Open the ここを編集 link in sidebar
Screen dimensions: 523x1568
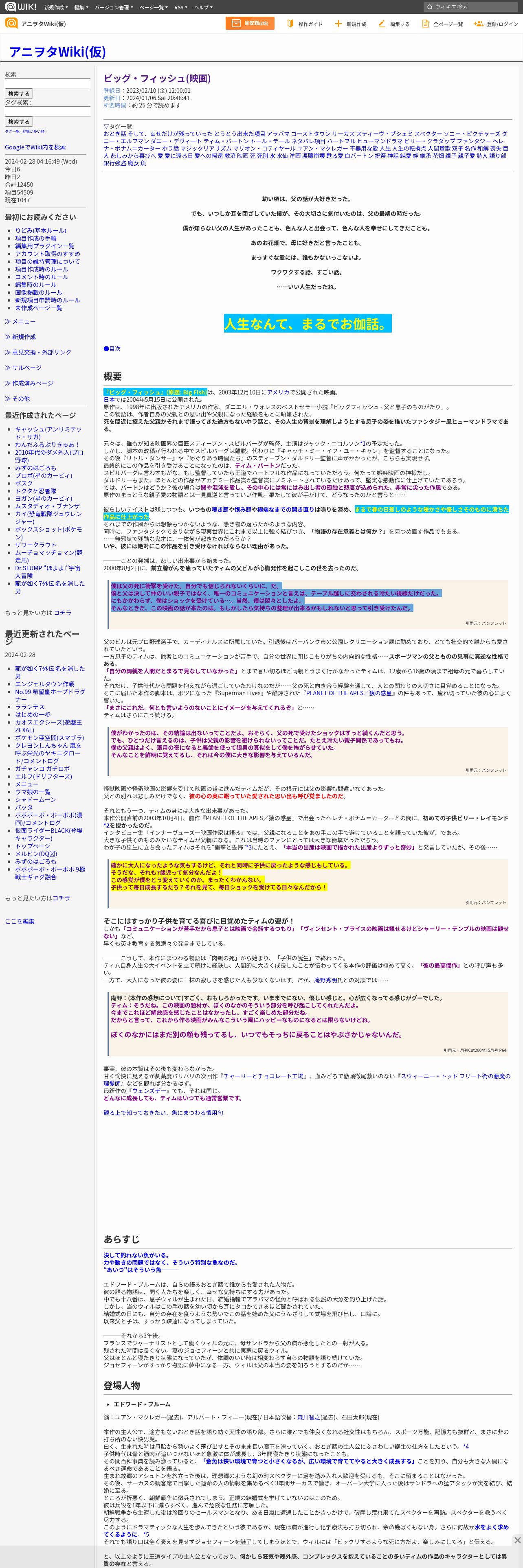pos(20,922)
